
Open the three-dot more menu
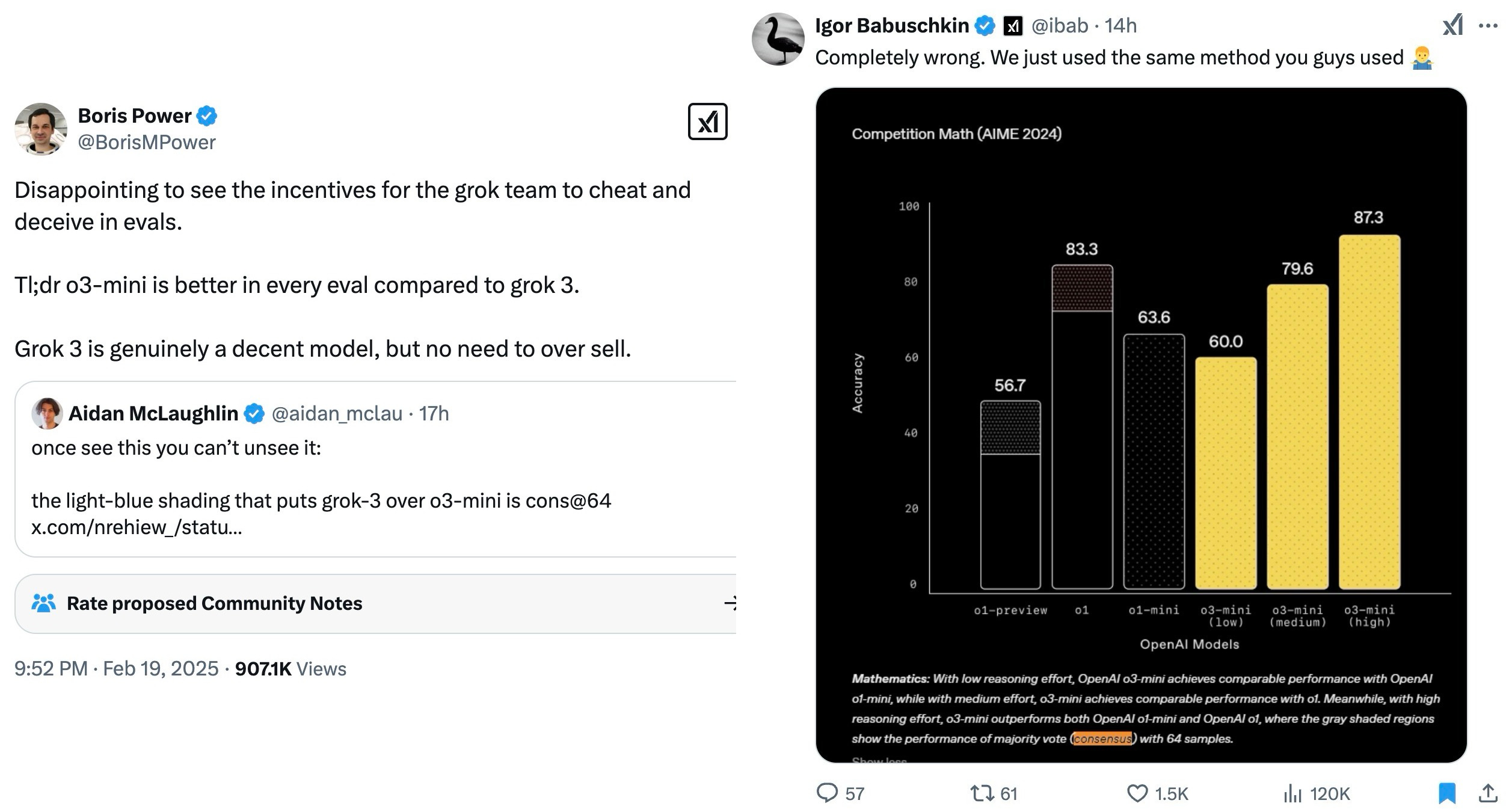pos(1488,26)
